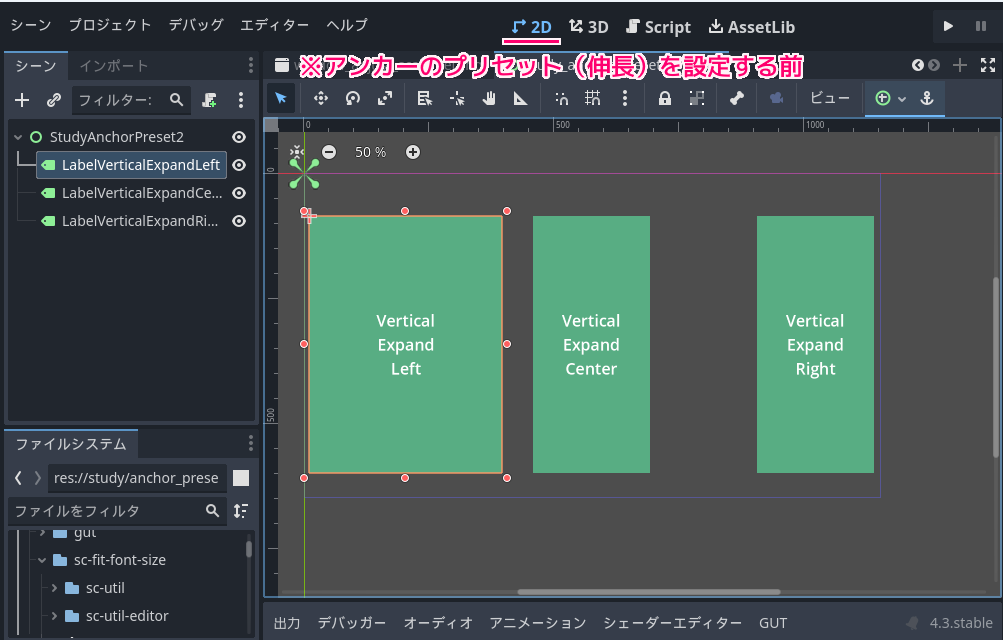Switch to the 3D workspace tab

point(589,27)
